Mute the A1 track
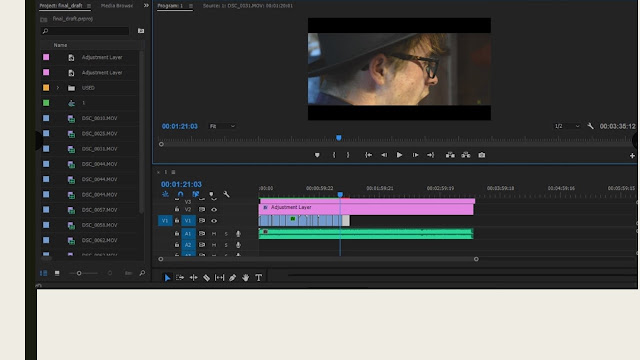Image resolution: width=640 pixels, height=360 pixels. [x=213, y=233]
